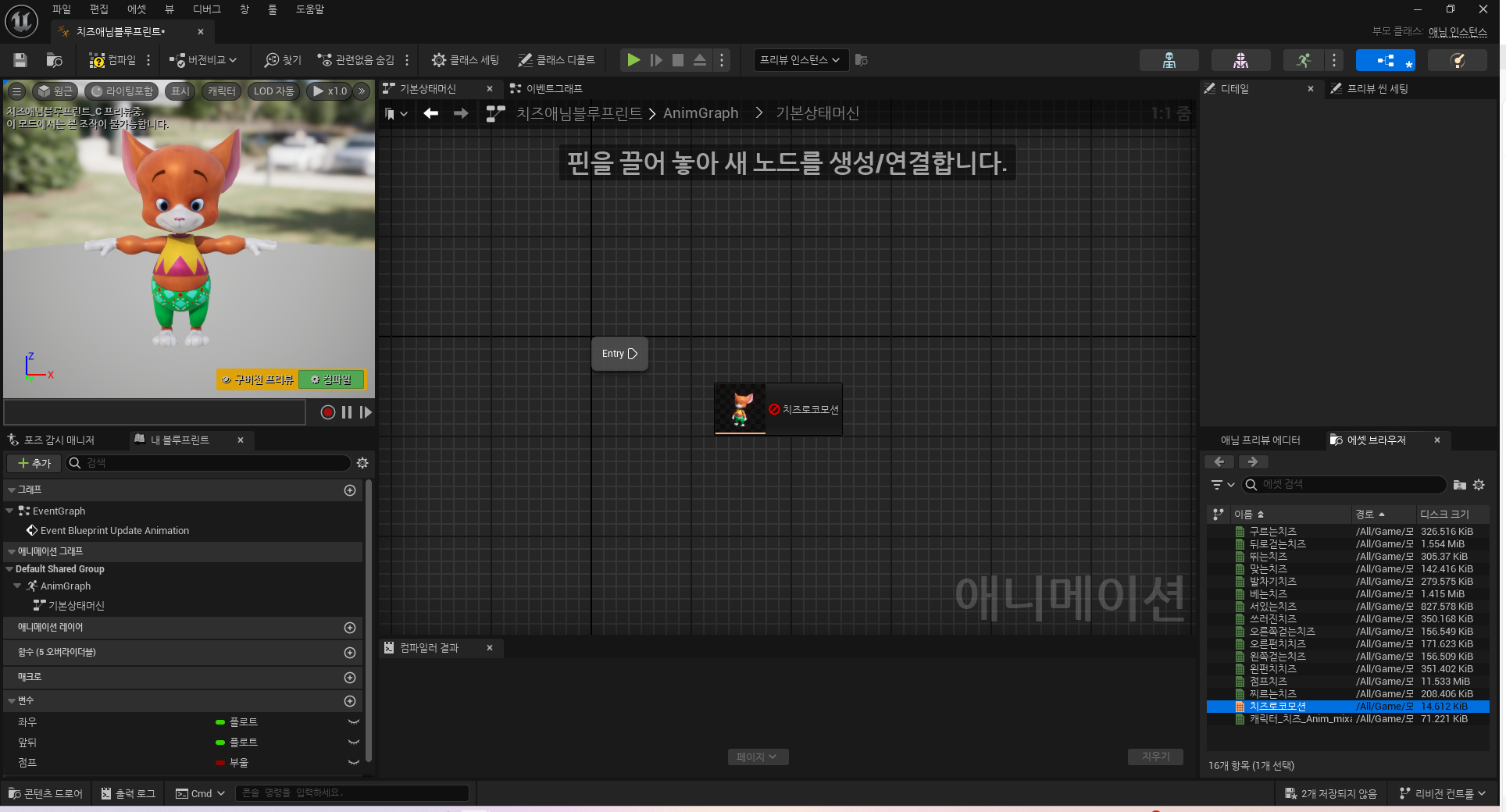Focus the My Blueprint 검색 field
The image size is (1506, 812).
coord(208,463)
